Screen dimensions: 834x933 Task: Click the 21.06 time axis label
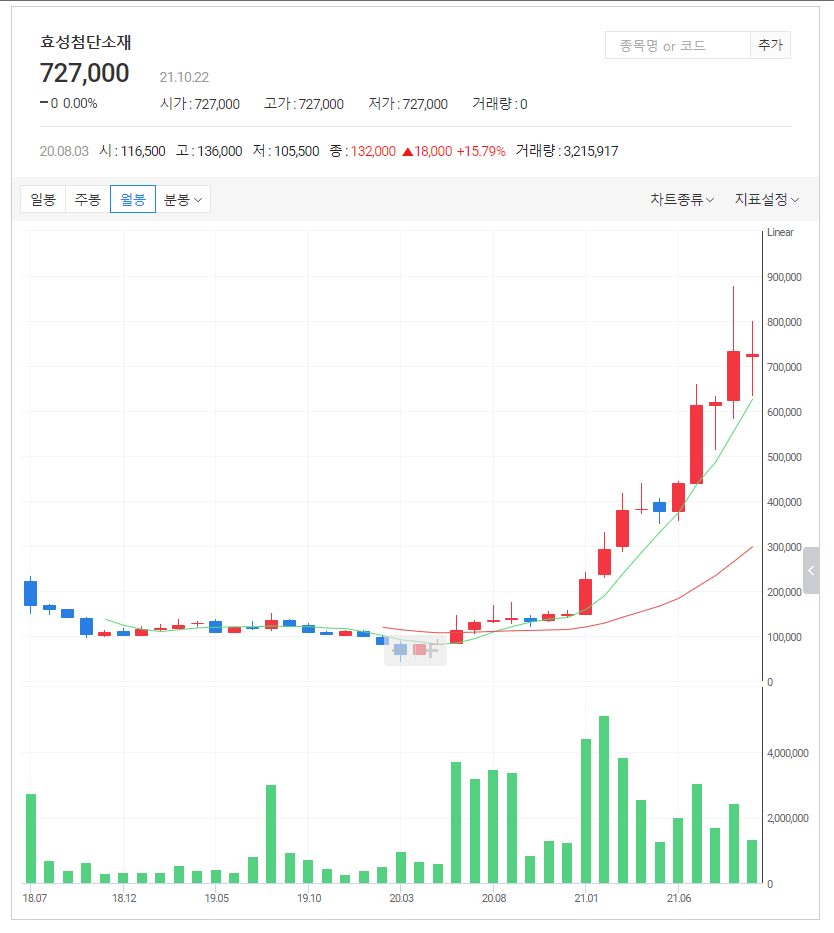click(x=679, y=898)
